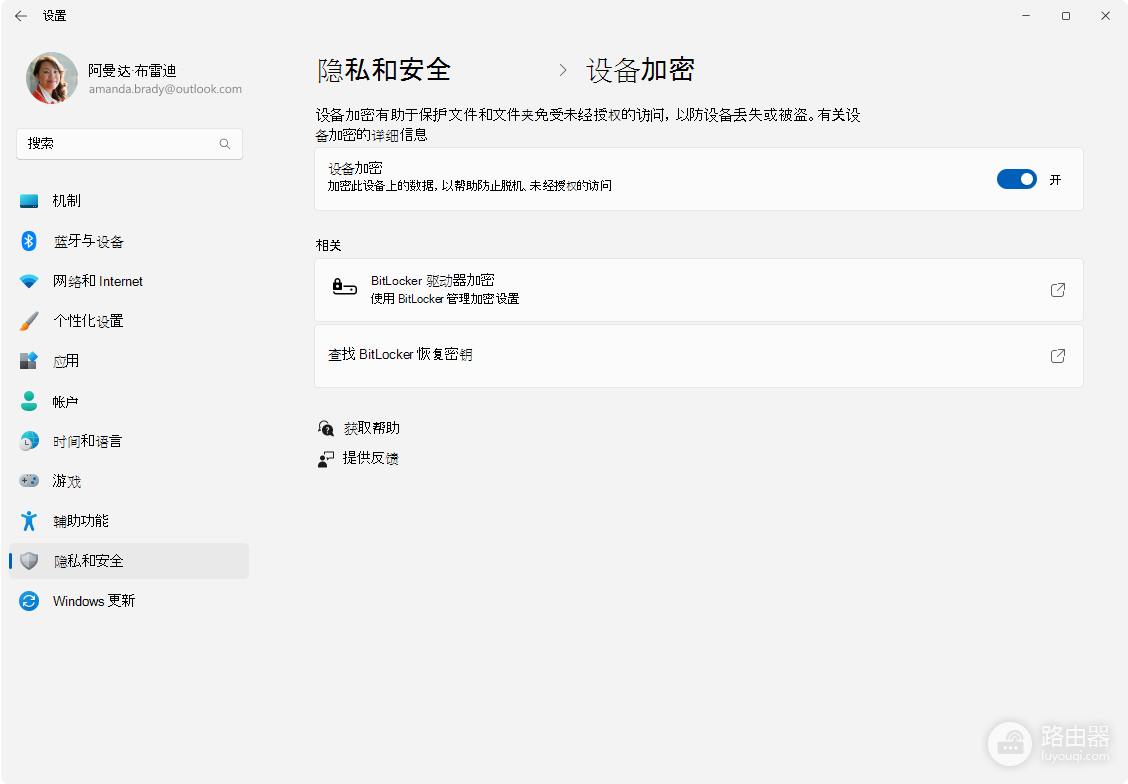
Task: Go to 网络和 Internet settings
Action: click(x=129, y=281)
